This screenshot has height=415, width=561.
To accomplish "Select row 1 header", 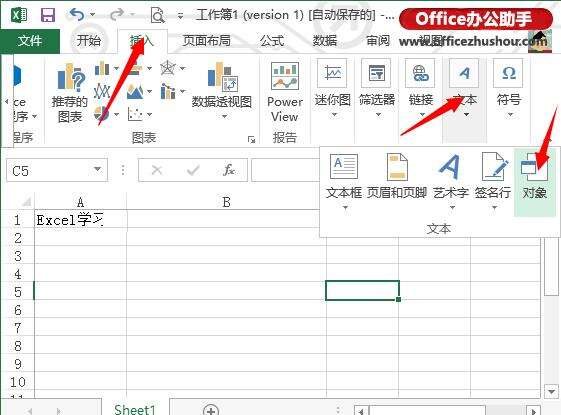I will click(17, 220).
